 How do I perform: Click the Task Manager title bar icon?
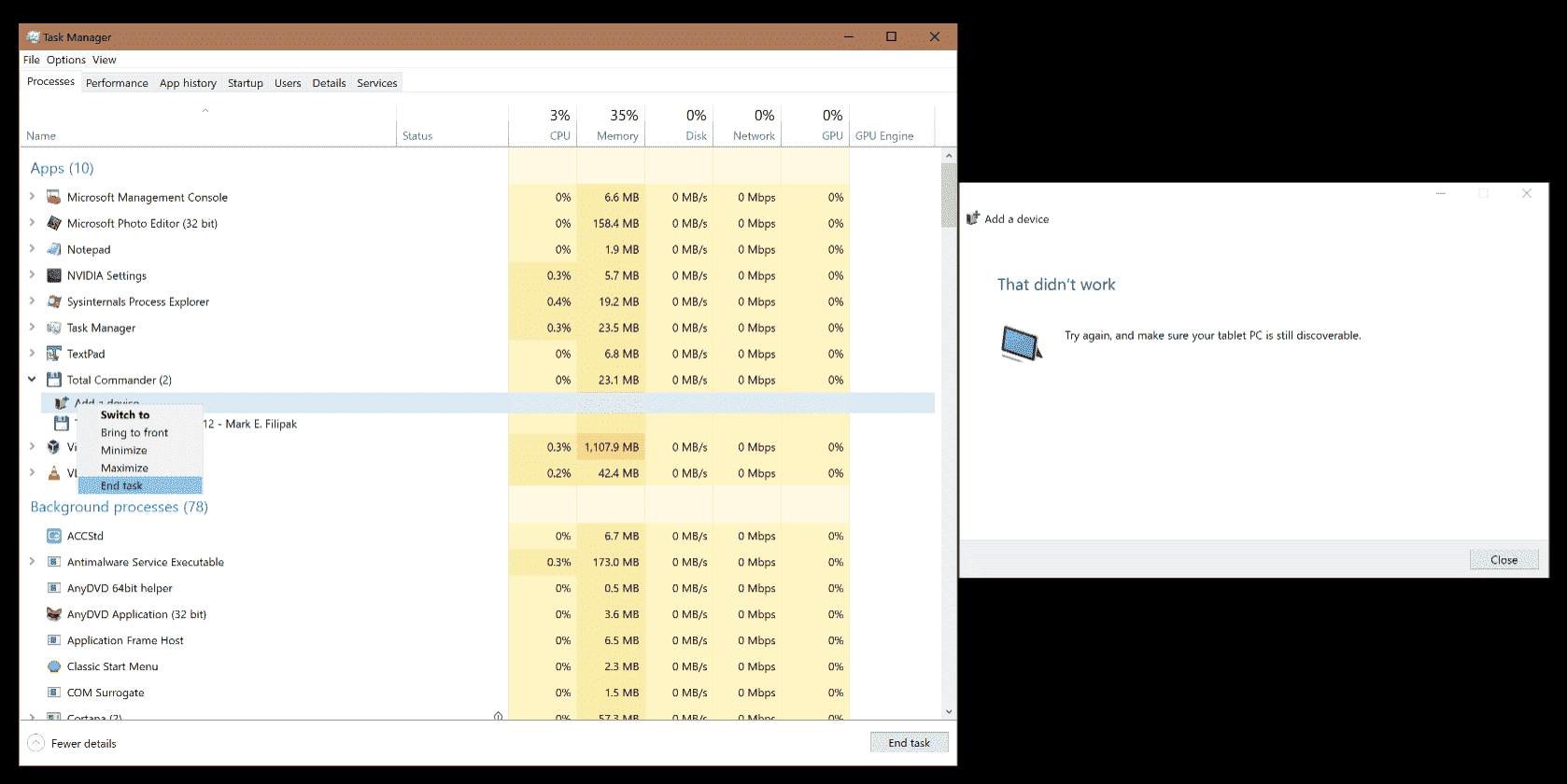33,37
